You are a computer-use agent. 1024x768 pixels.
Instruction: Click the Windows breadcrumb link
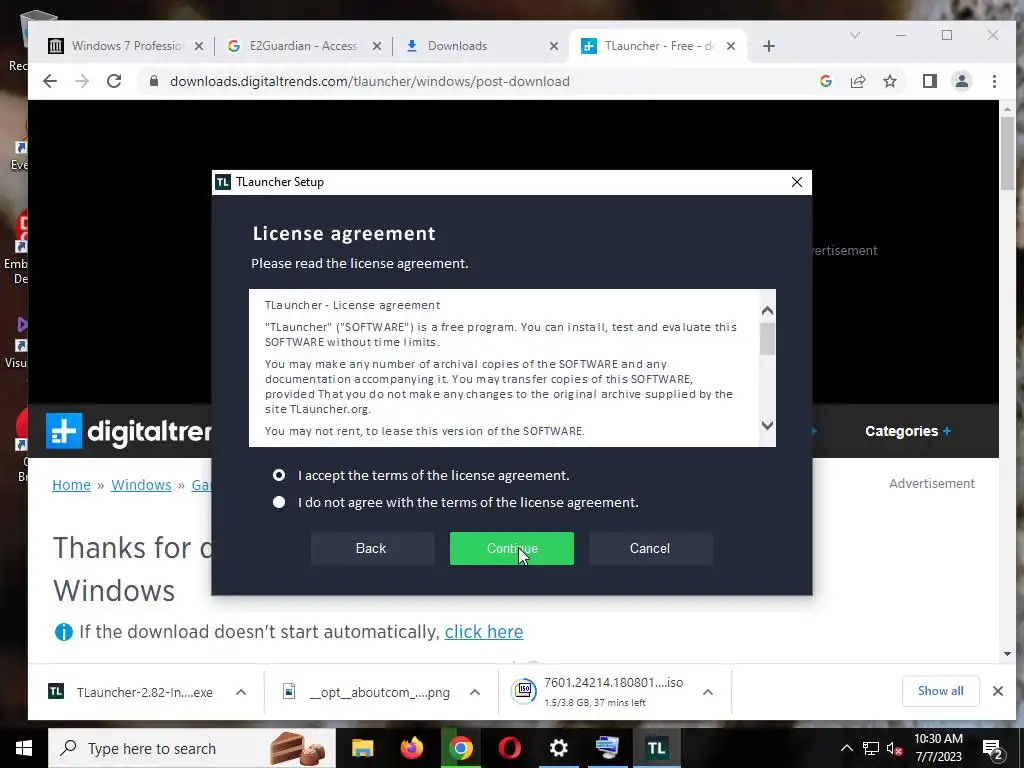coord(141,485)
